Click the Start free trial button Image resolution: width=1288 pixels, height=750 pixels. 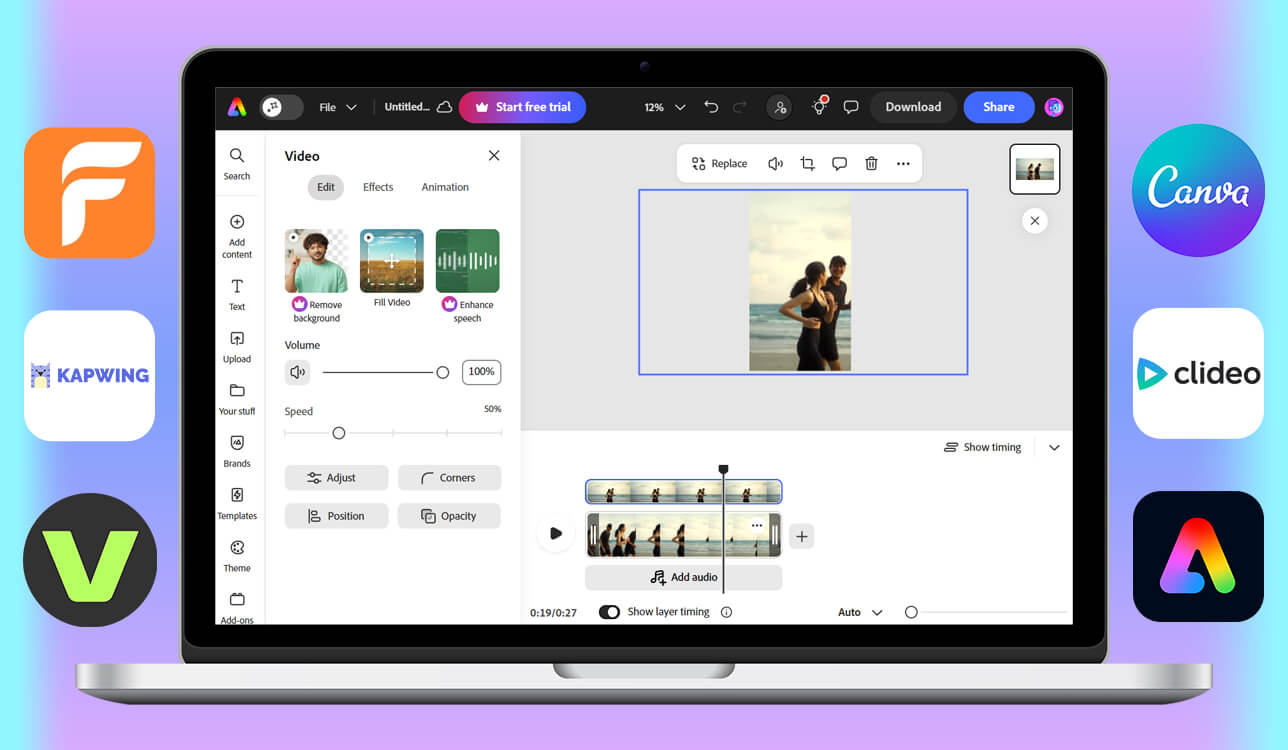click(522, 107)
